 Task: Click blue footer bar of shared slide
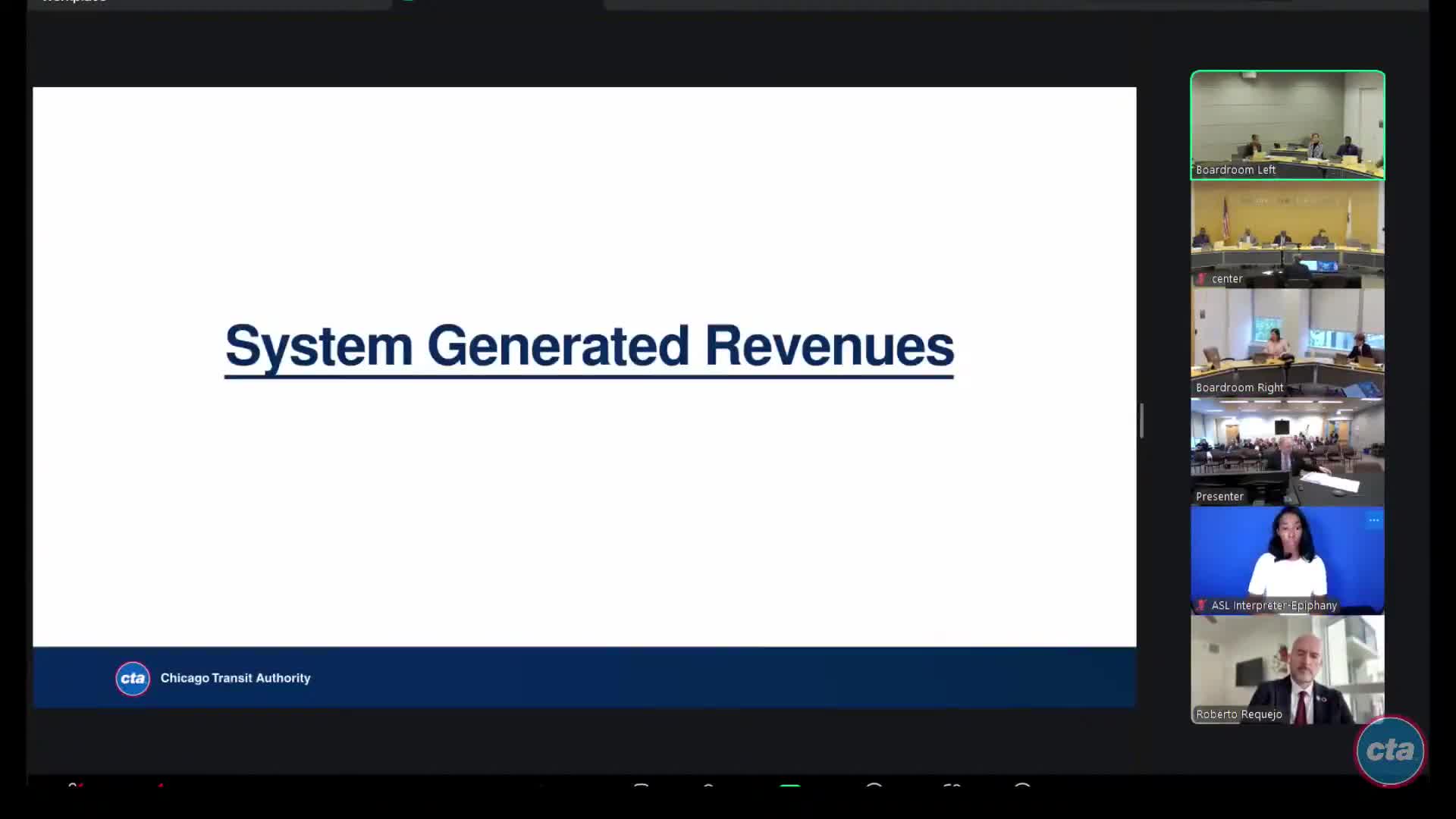tap(682, 678)
